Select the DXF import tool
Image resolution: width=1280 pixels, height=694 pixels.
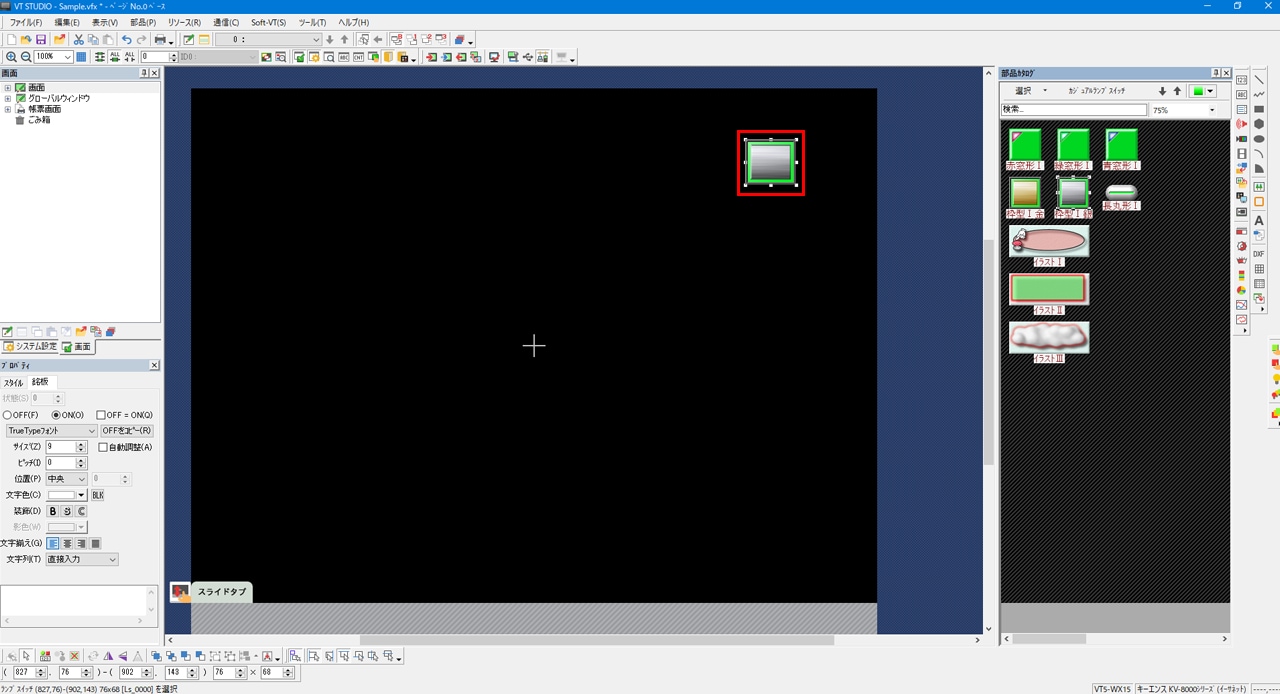[1259, 254]
